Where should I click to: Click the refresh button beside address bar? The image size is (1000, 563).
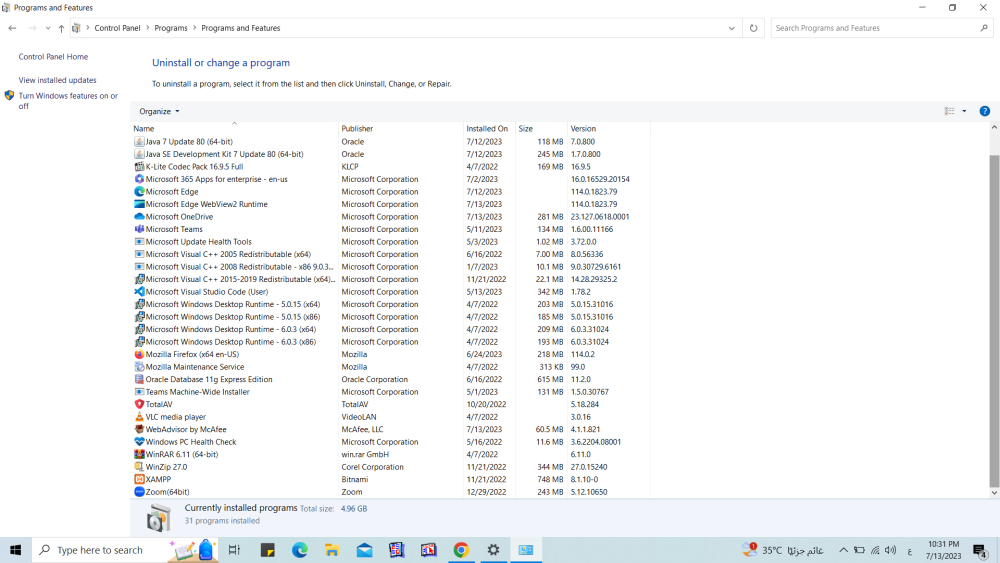point(754,28)
